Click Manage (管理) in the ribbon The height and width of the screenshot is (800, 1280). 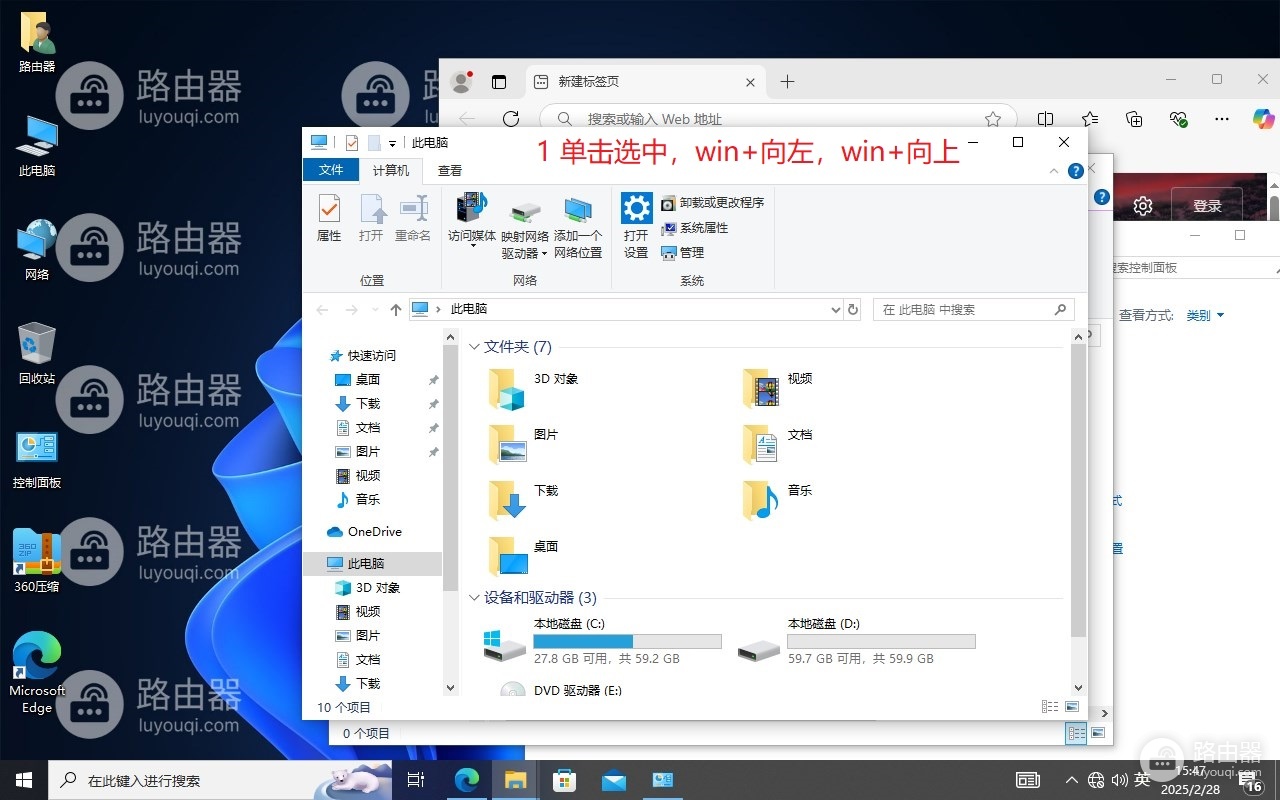tap(683, 253)
